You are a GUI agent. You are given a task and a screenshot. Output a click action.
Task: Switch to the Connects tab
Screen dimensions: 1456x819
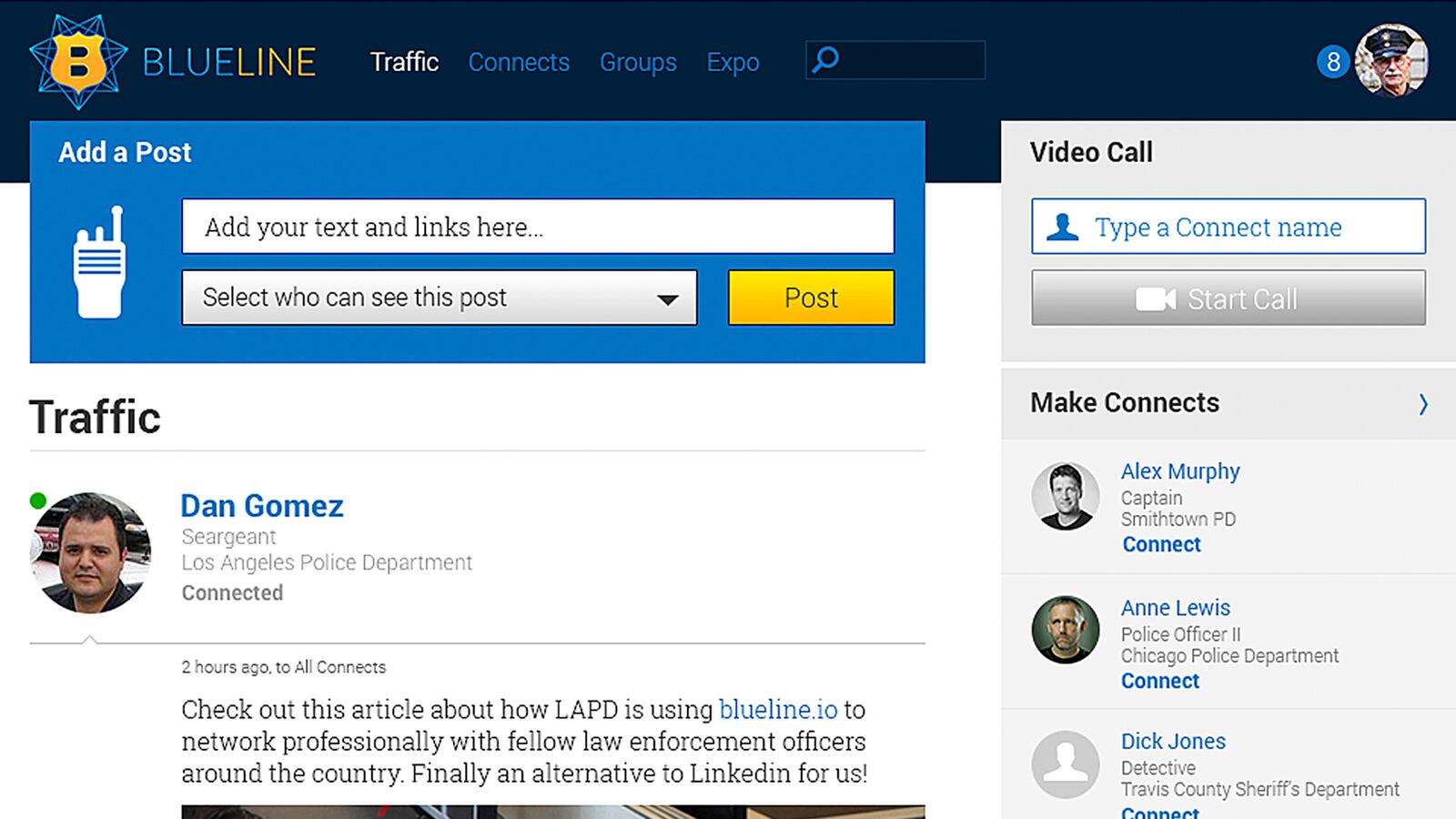click(519, 62)
